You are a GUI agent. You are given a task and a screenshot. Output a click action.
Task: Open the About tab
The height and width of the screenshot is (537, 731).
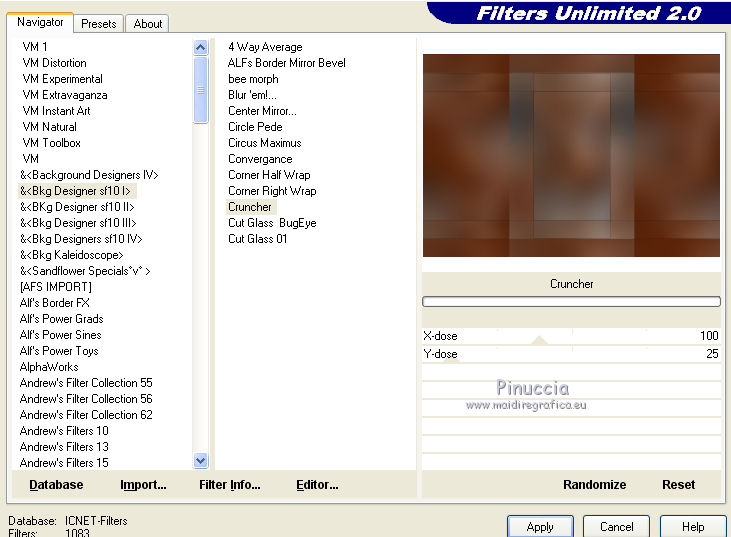click(x=147, y=24)
